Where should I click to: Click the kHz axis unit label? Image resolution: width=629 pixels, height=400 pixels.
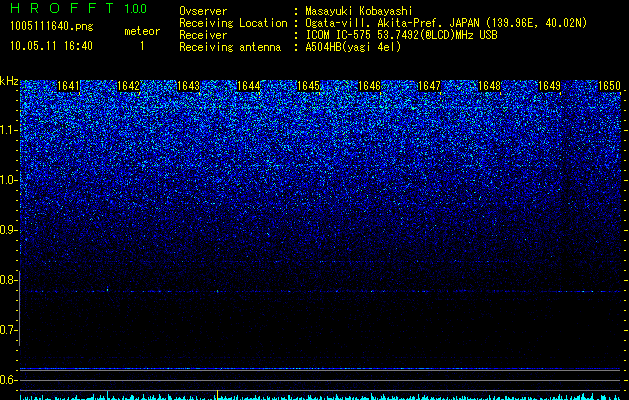(x=9, y=81)
